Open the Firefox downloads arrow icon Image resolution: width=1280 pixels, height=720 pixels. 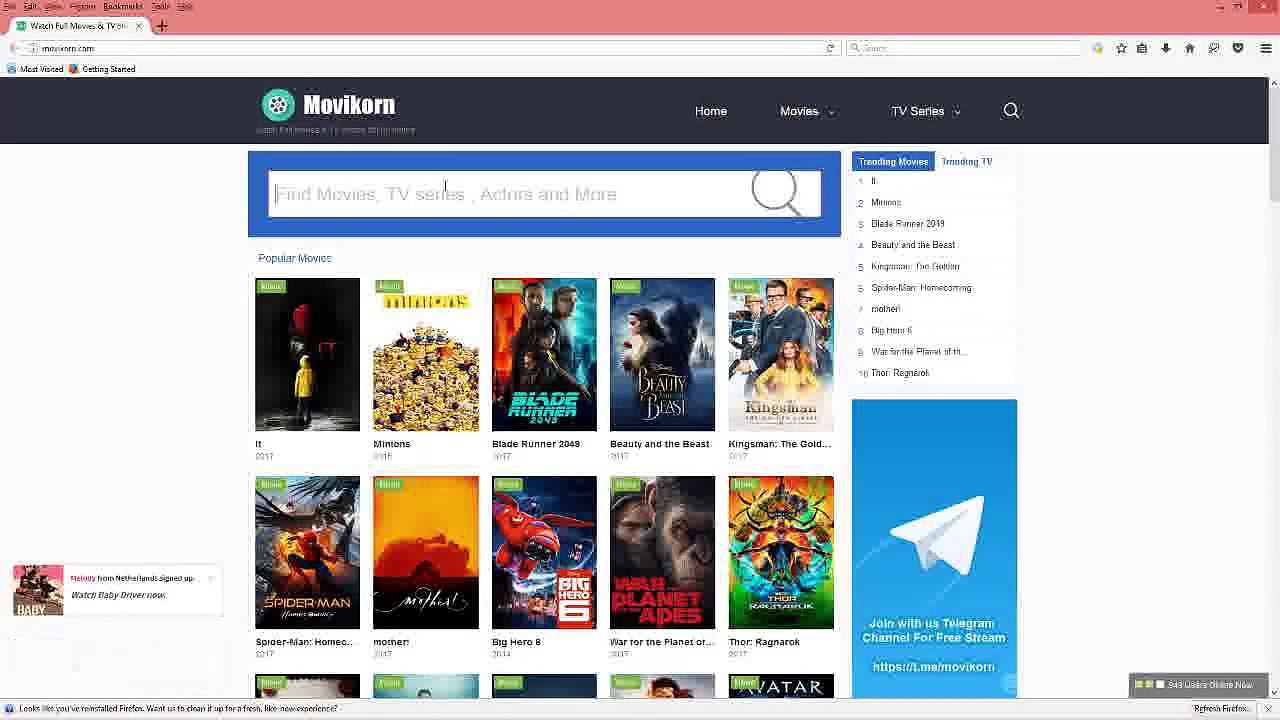point(1165,48)
